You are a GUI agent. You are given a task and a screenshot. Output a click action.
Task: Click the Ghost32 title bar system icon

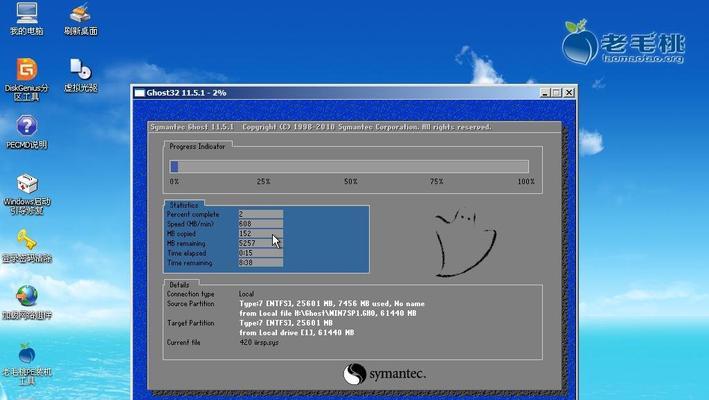pyautogui.click(x=140, y=93)
